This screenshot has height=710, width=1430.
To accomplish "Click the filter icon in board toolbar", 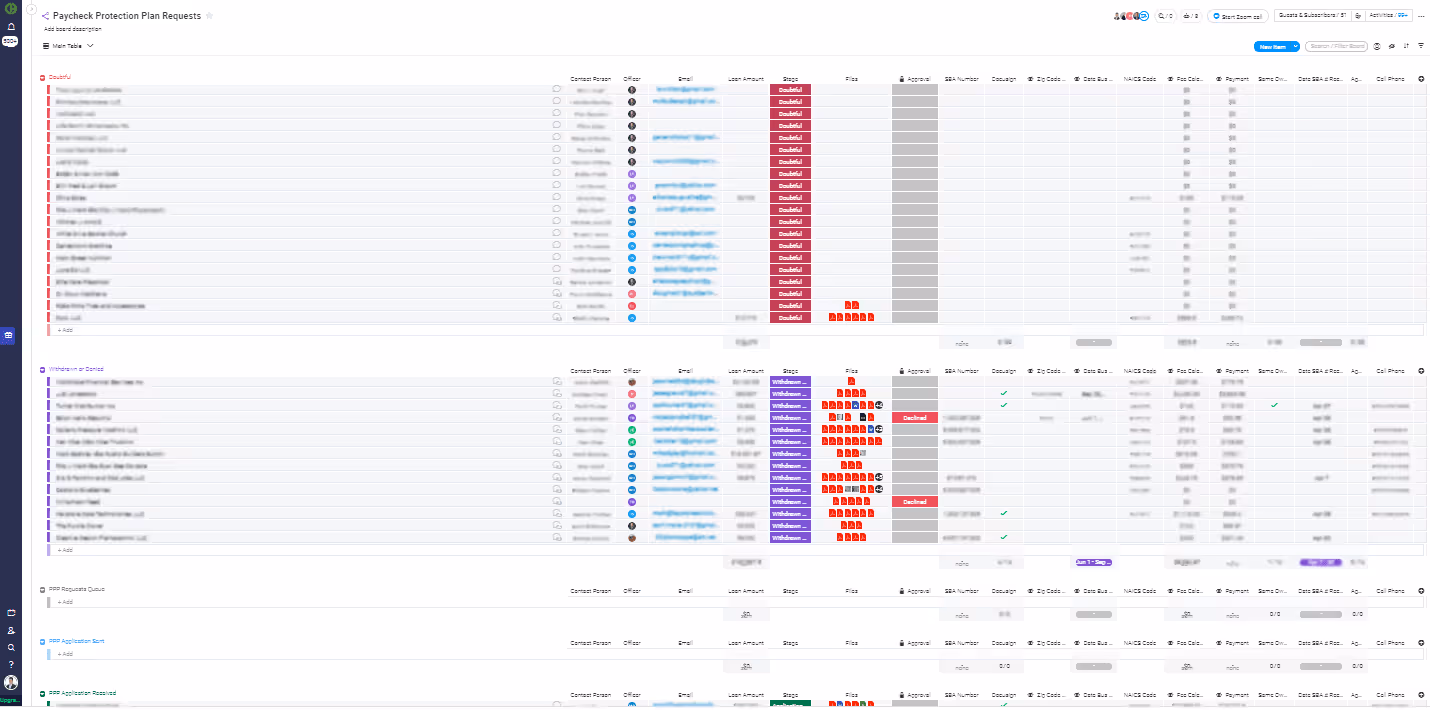I will 1421,46.
